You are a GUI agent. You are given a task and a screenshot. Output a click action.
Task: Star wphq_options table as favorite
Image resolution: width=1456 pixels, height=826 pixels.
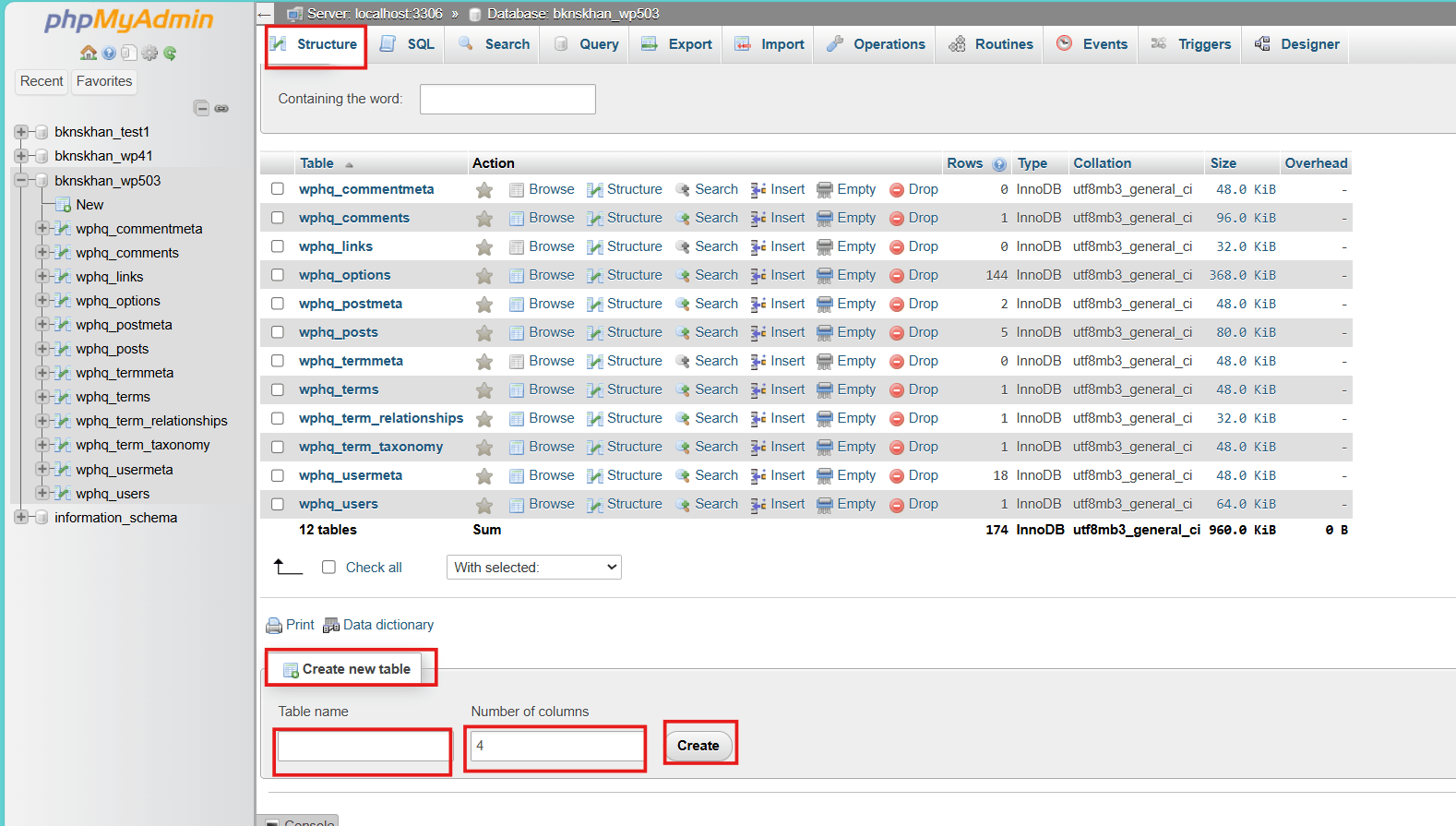(x=483, y=276)
